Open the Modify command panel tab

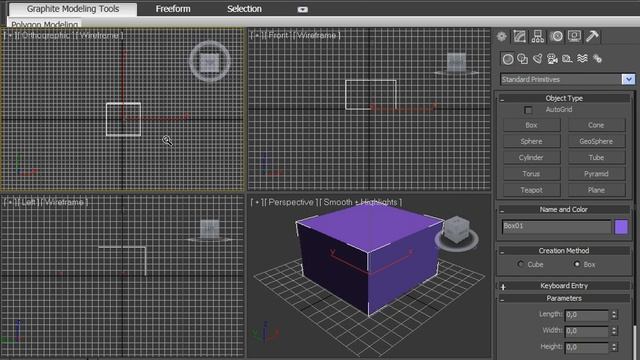[x=520, y=36]
